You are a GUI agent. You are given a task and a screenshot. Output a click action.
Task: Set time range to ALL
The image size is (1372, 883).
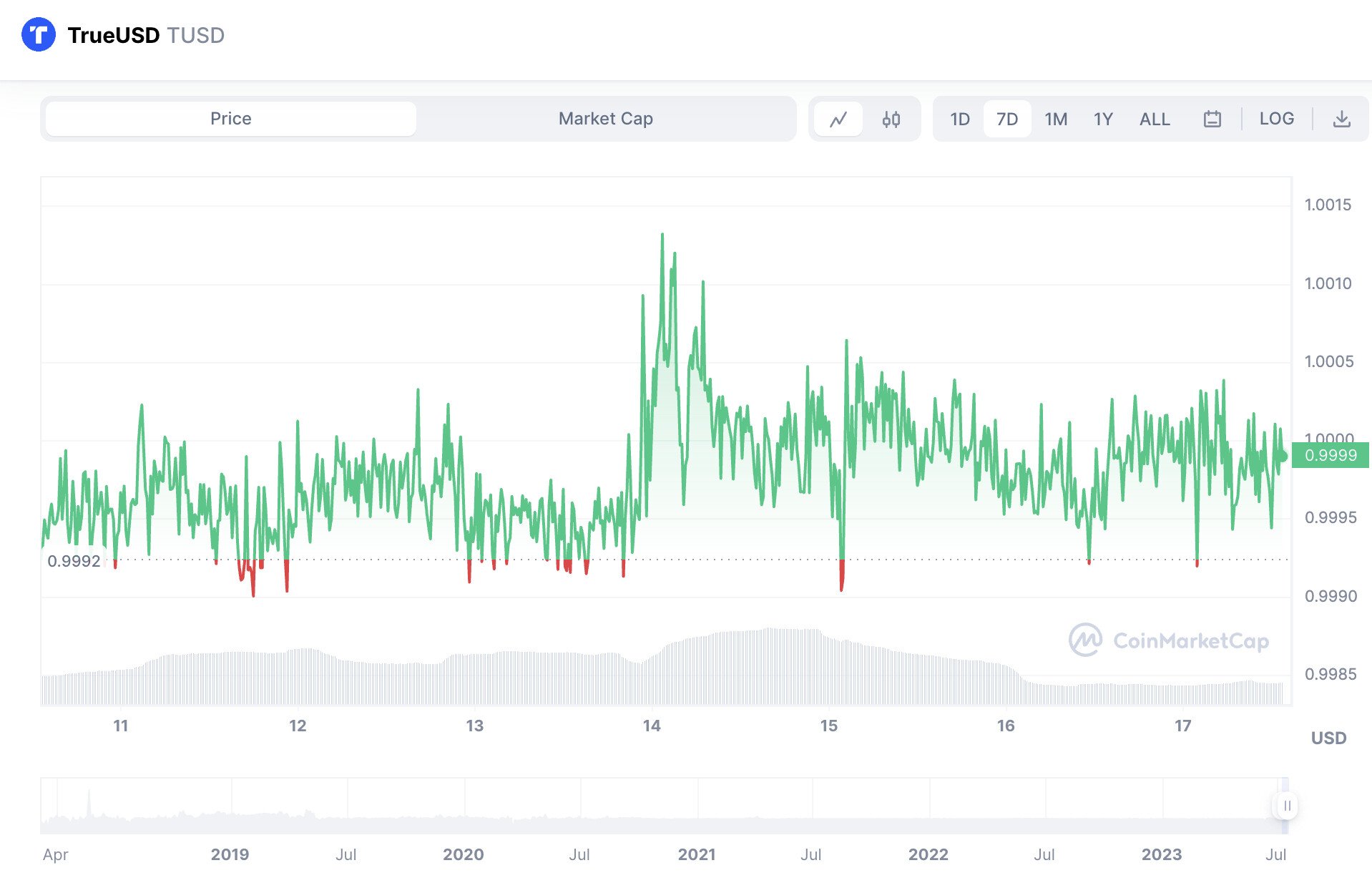point(1155,119)
